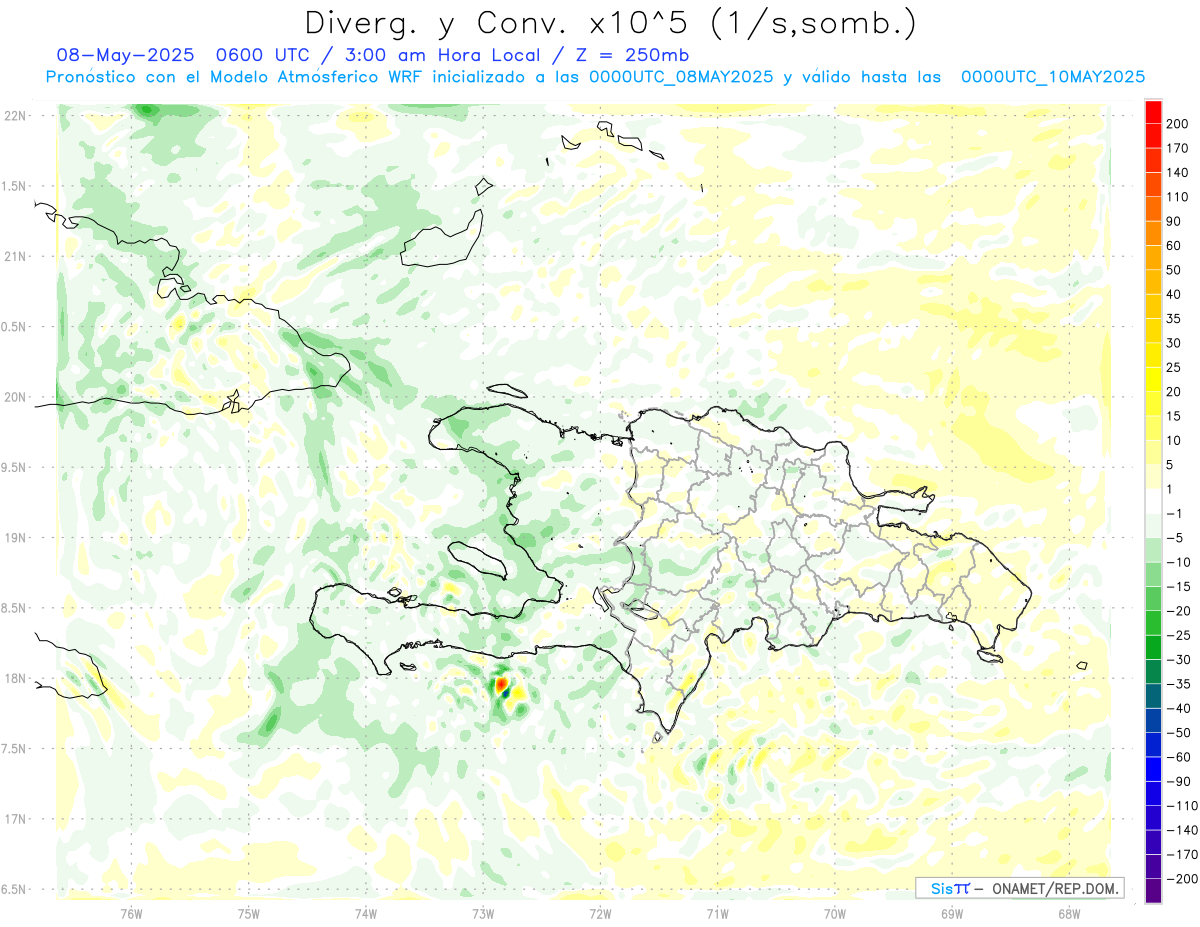Click the '19N' latitude axis label
This screenshot has width=1200, height=927.
pyautogui.click(x=14, y=538)
